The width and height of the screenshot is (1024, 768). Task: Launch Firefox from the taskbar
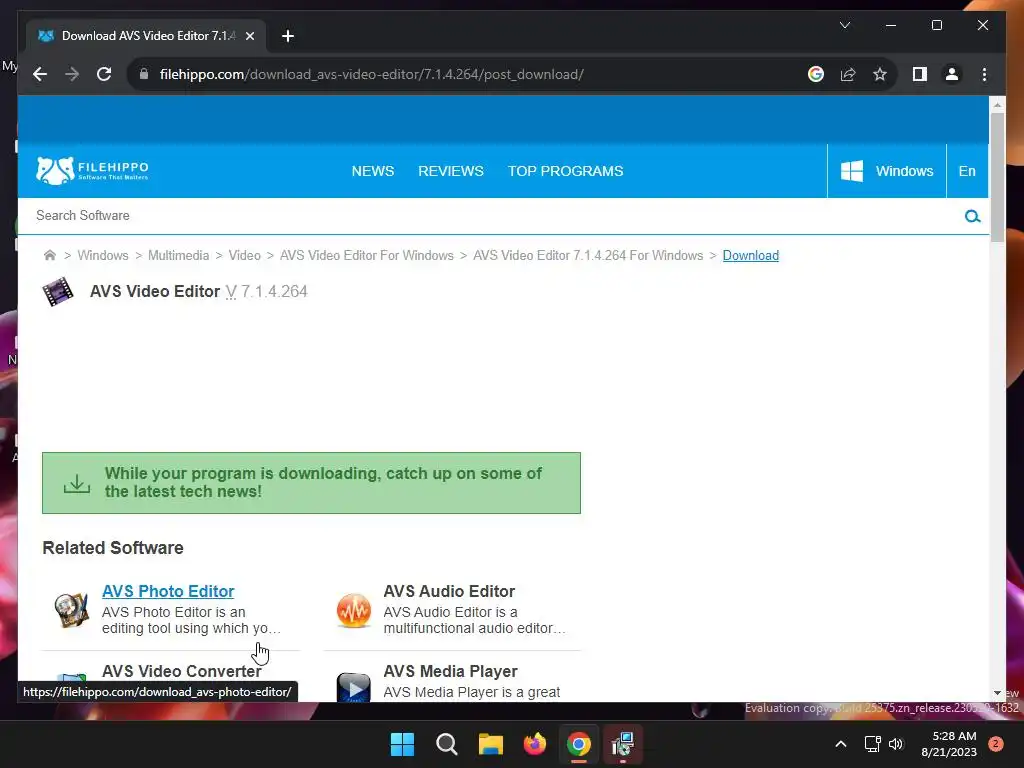pos(535,744)
